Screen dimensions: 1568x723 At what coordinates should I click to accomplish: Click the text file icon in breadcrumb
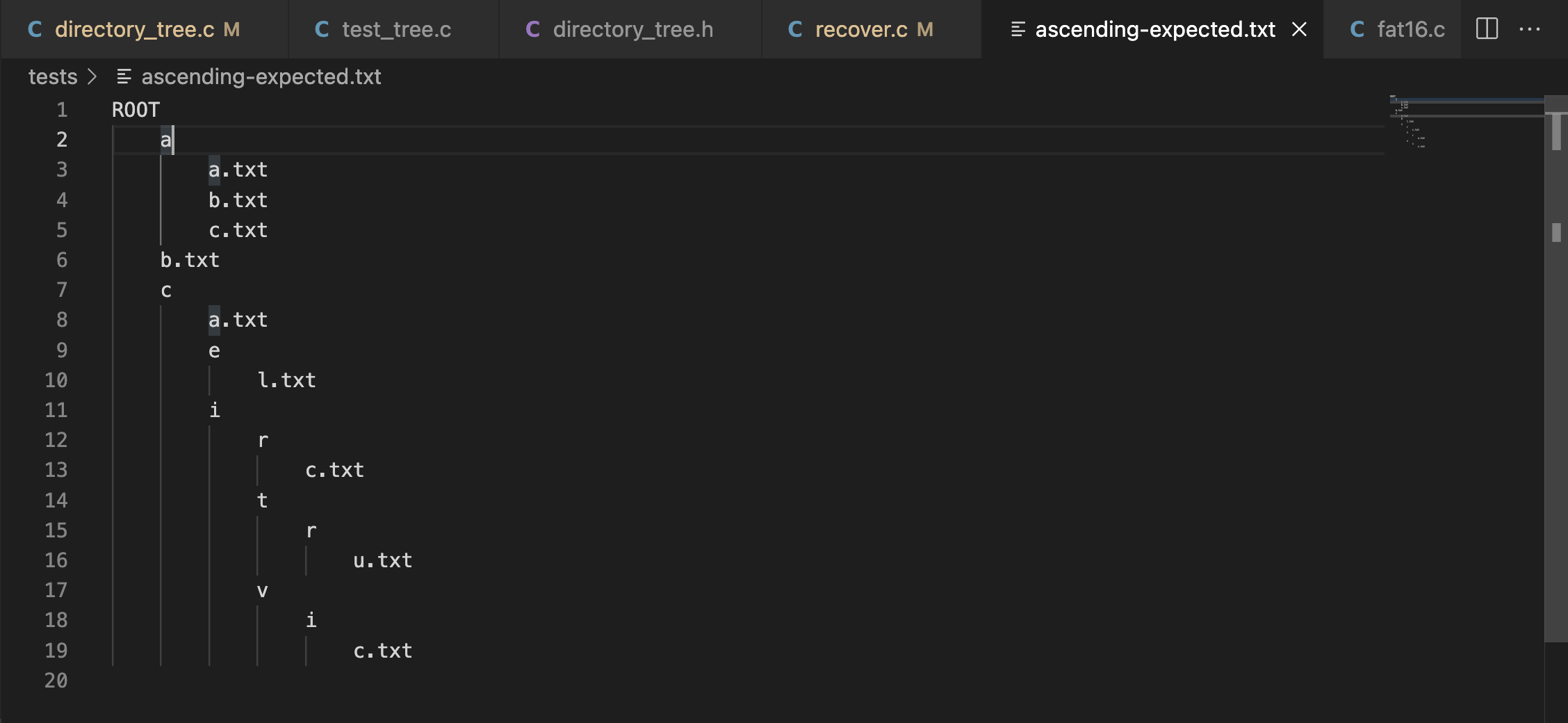point(124,76)
